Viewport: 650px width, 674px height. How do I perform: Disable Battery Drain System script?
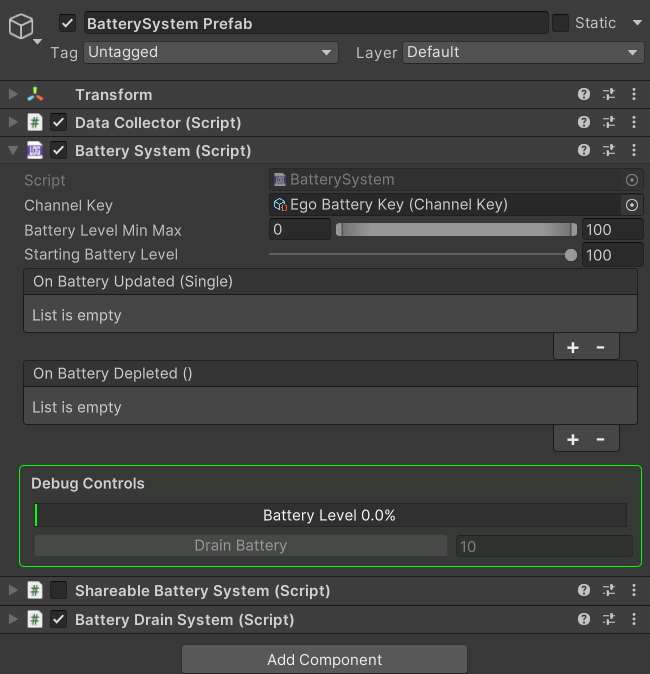[x=58, y=619]
